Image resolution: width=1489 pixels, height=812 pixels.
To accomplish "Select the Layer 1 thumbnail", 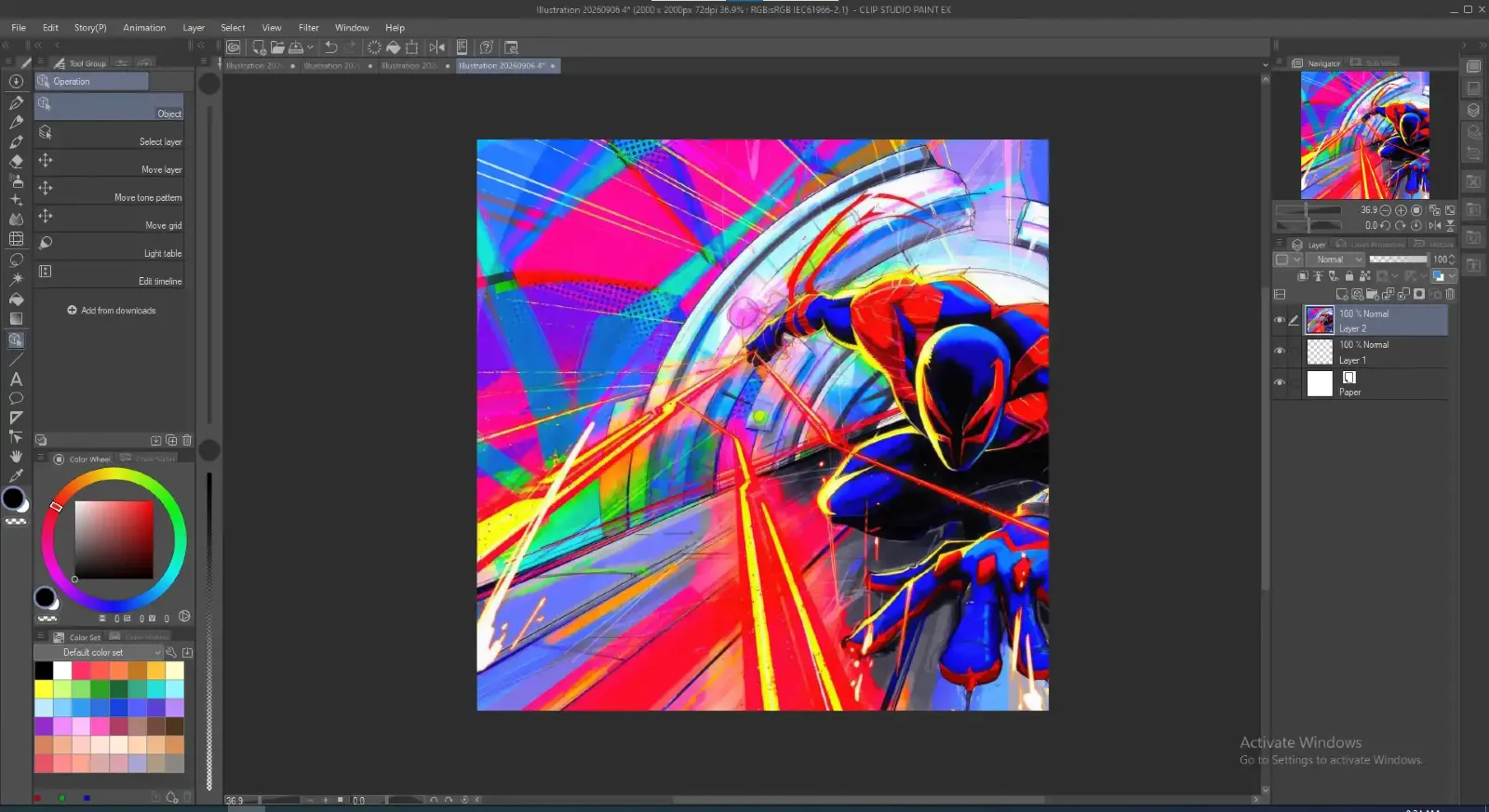I will pyautogui.click(x=1320, y=352).
